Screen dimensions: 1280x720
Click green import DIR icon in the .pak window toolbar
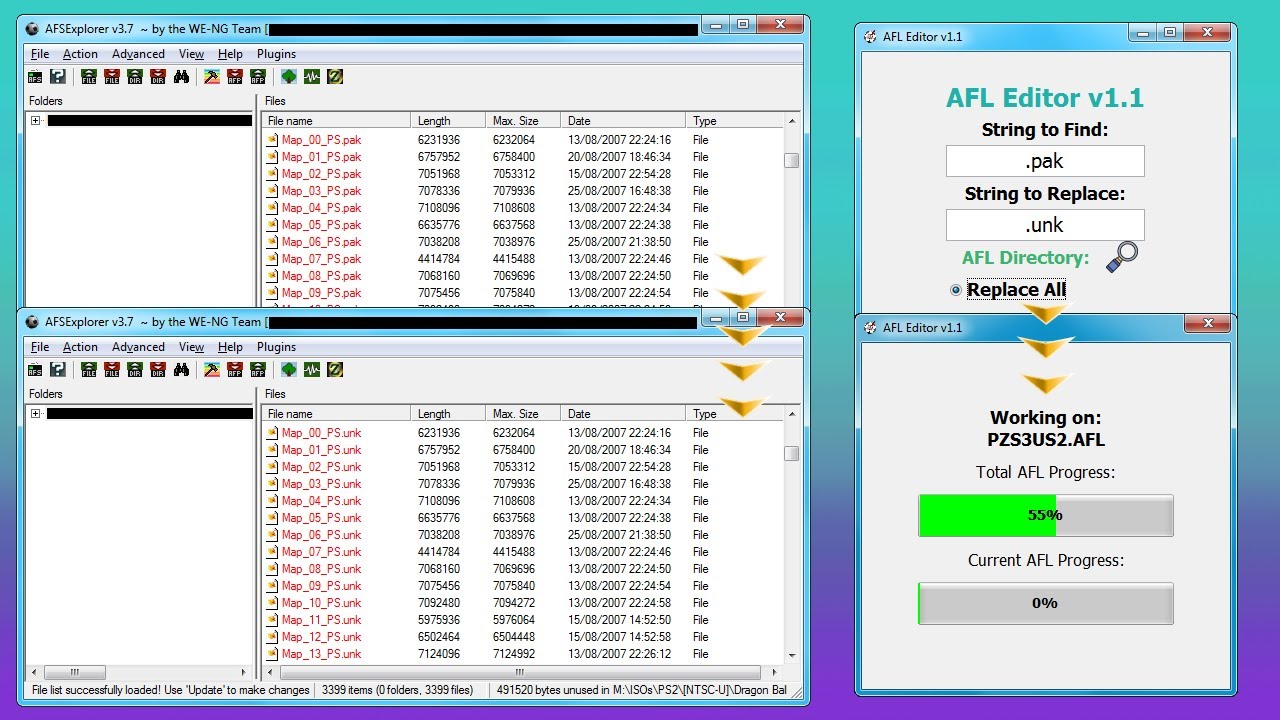click(135, 76)
